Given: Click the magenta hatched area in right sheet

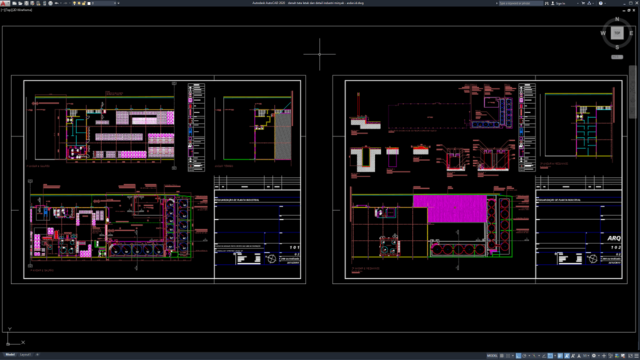Looking at the screenshot, I should [450, 208].
